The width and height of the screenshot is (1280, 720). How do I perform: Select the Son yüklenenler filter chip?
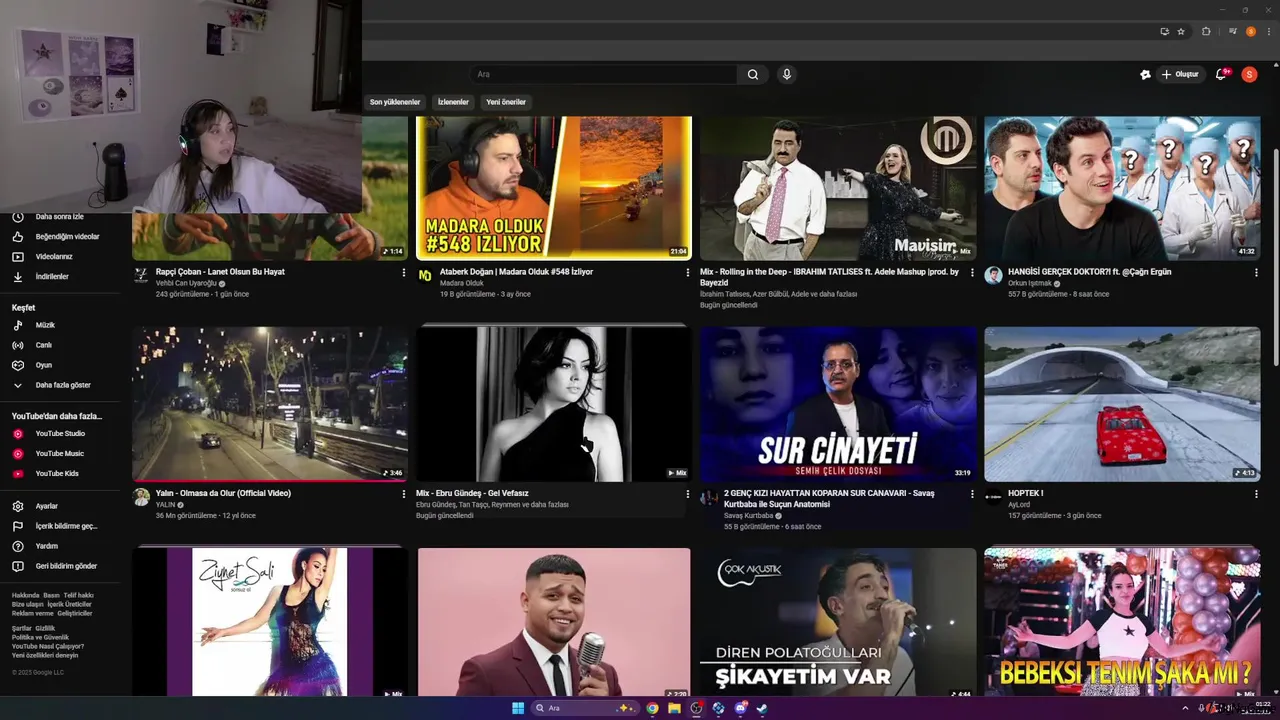coord(395,102)
